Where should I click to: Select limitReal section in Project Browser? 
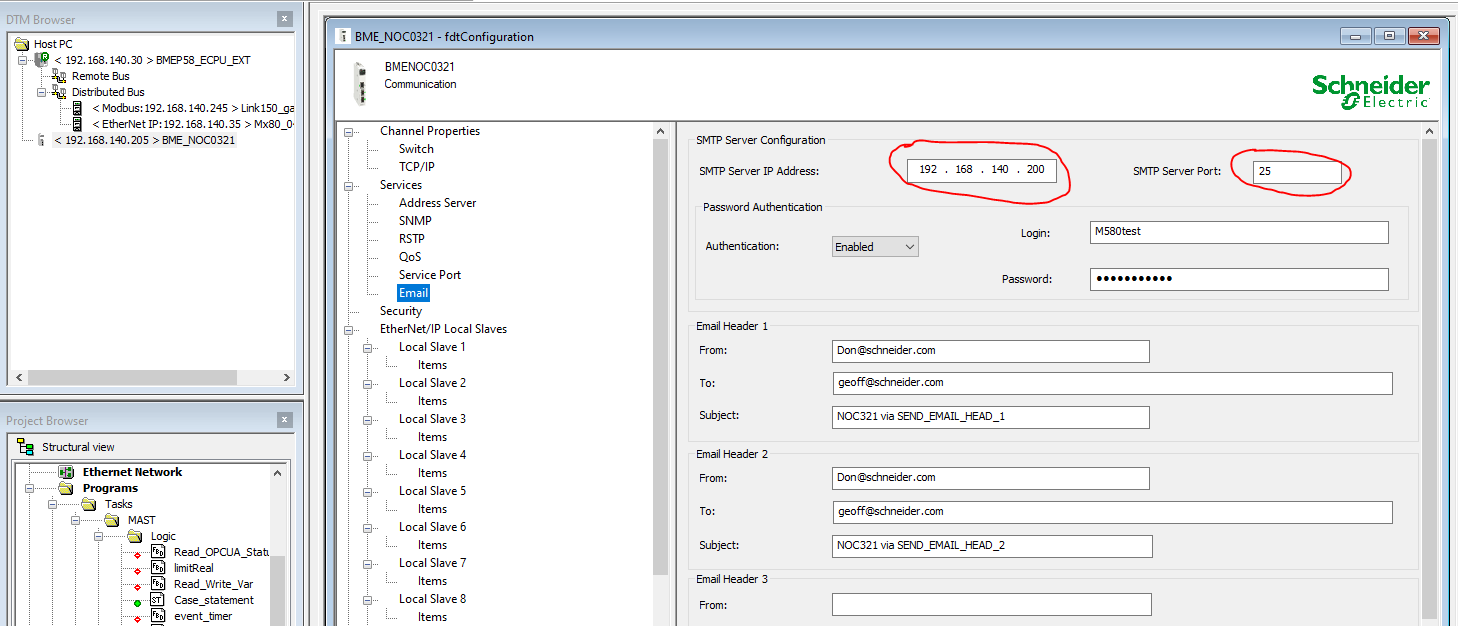[x=193, y=568]
